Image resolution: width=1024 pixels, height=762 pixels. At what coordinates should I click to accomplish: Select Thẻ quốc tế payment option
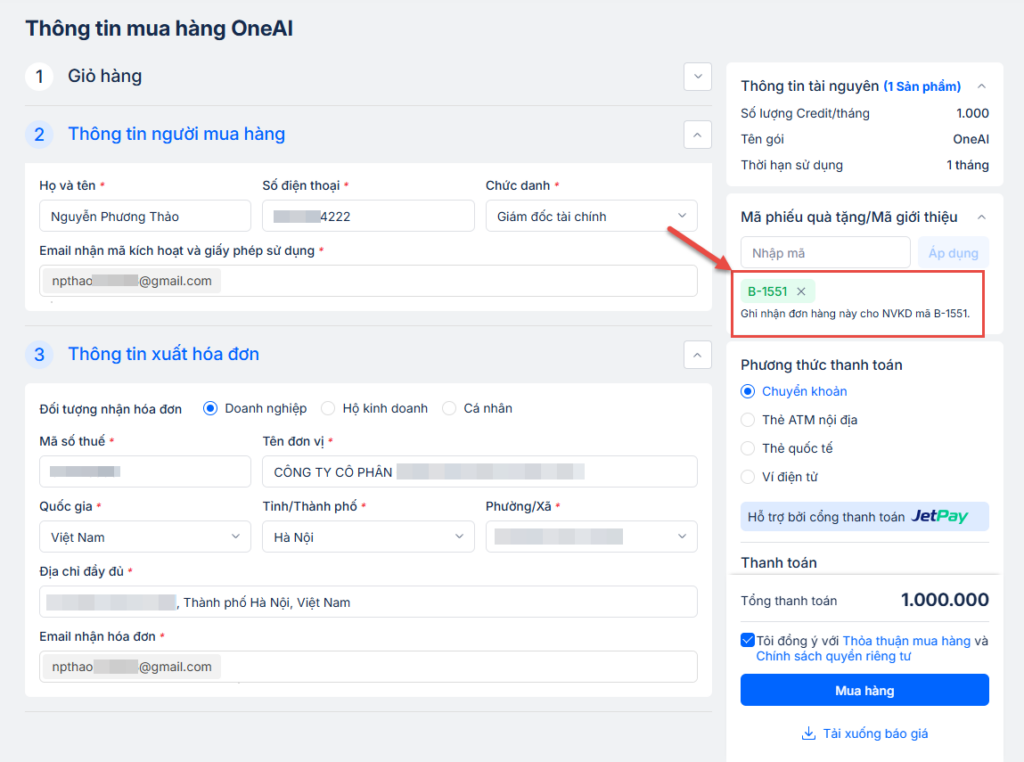click(x=748, y=449)
